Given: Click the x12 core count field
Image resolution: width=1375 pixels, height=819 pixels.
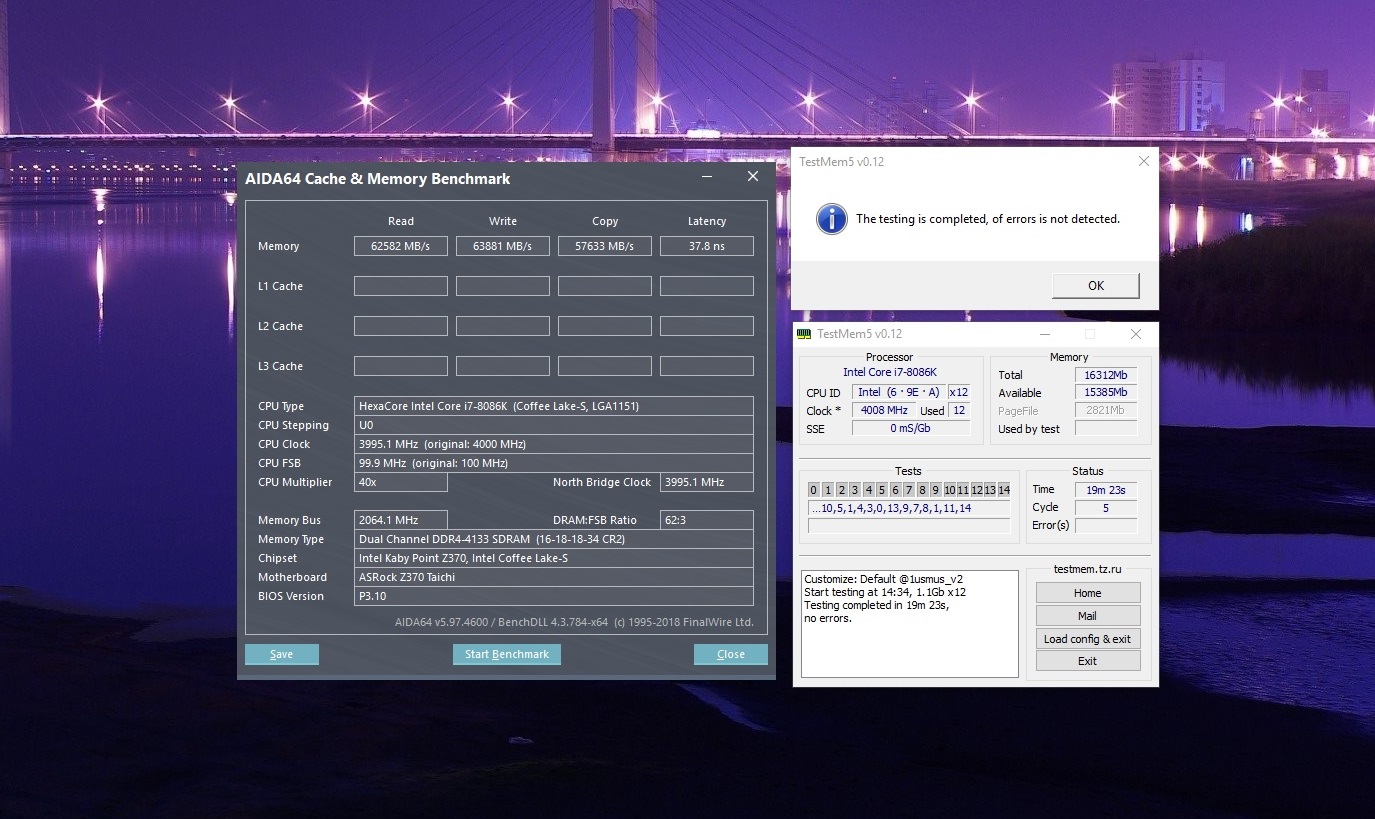Looking at the screenshot, I should point(959,393).
